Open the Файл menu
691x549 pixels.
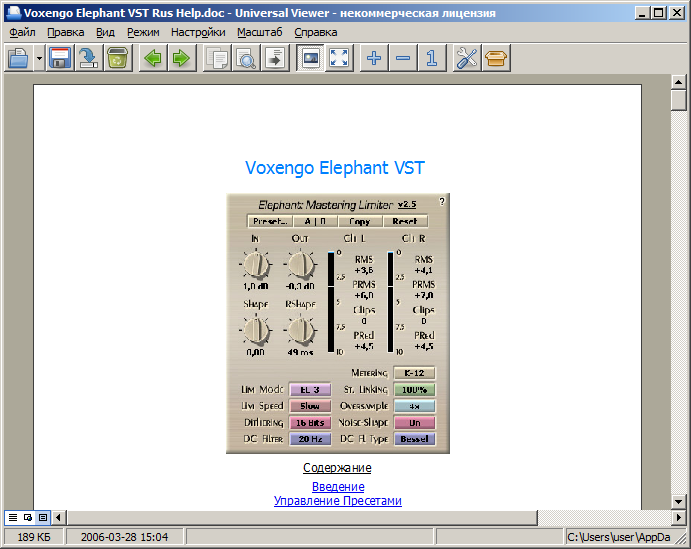[22, 32]
